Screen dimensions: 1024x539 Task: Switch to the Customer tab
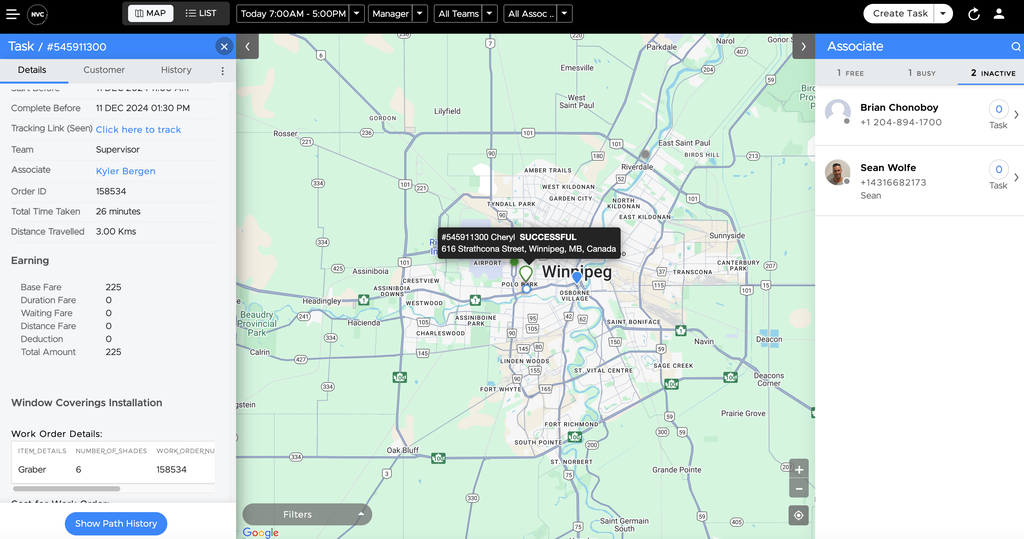tap(104, 70)
